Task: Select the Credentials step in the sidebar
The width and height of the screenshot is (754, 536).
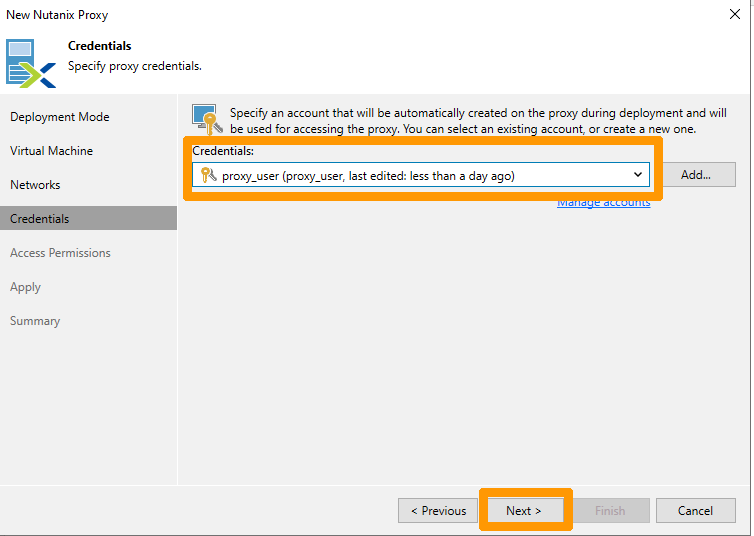Action: 88,218
